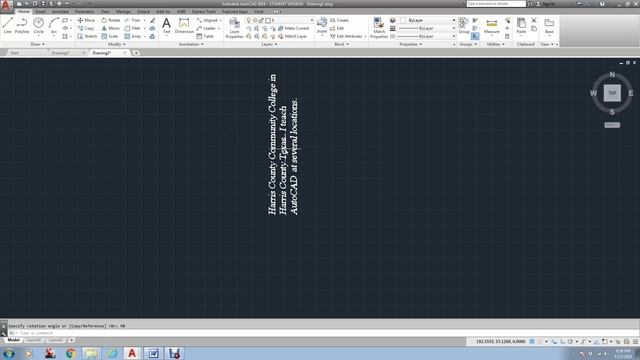Viewport: 640px width, 360px height.
Task: Open the Output ribbon tab
Action: (x=143, y=11)
